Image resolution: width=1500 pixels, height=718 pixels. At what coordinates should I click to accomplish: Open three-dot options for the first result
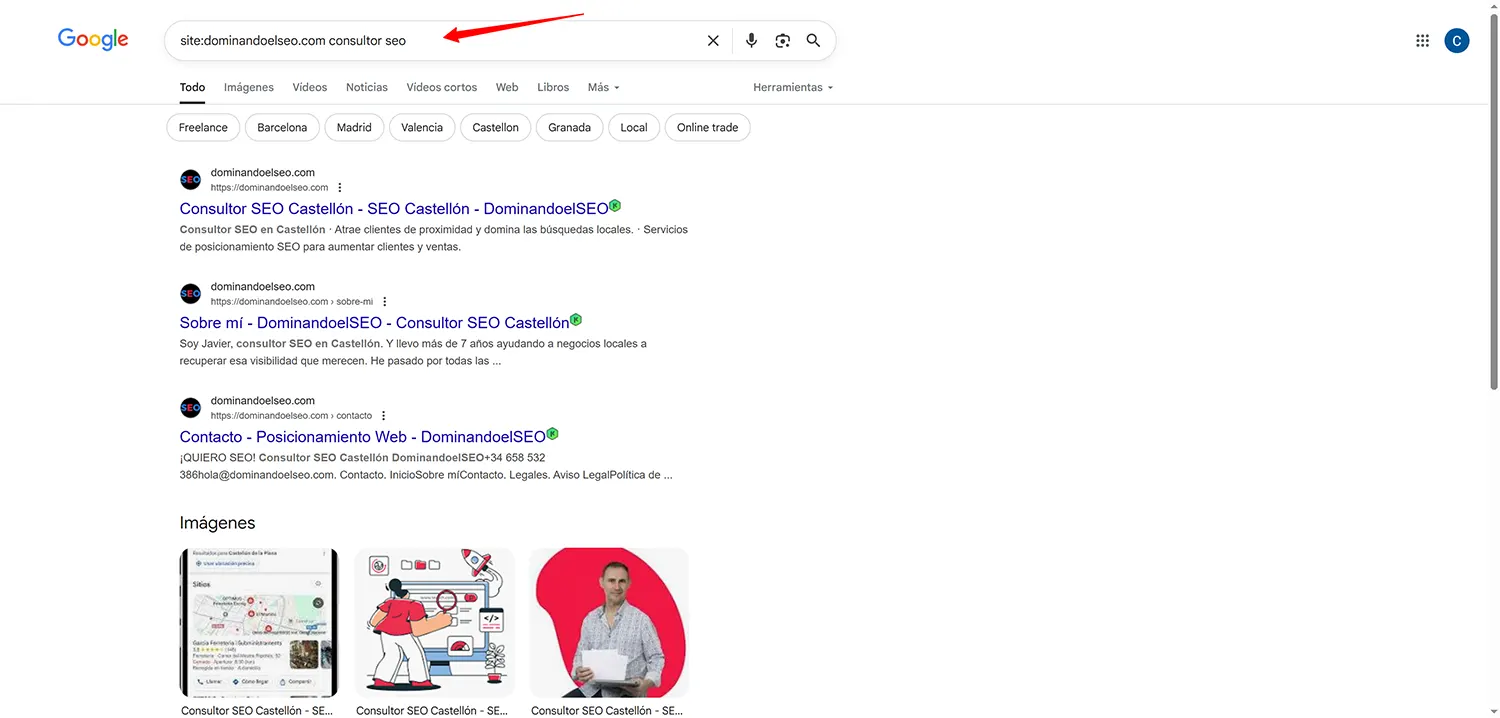coord(340,188)
